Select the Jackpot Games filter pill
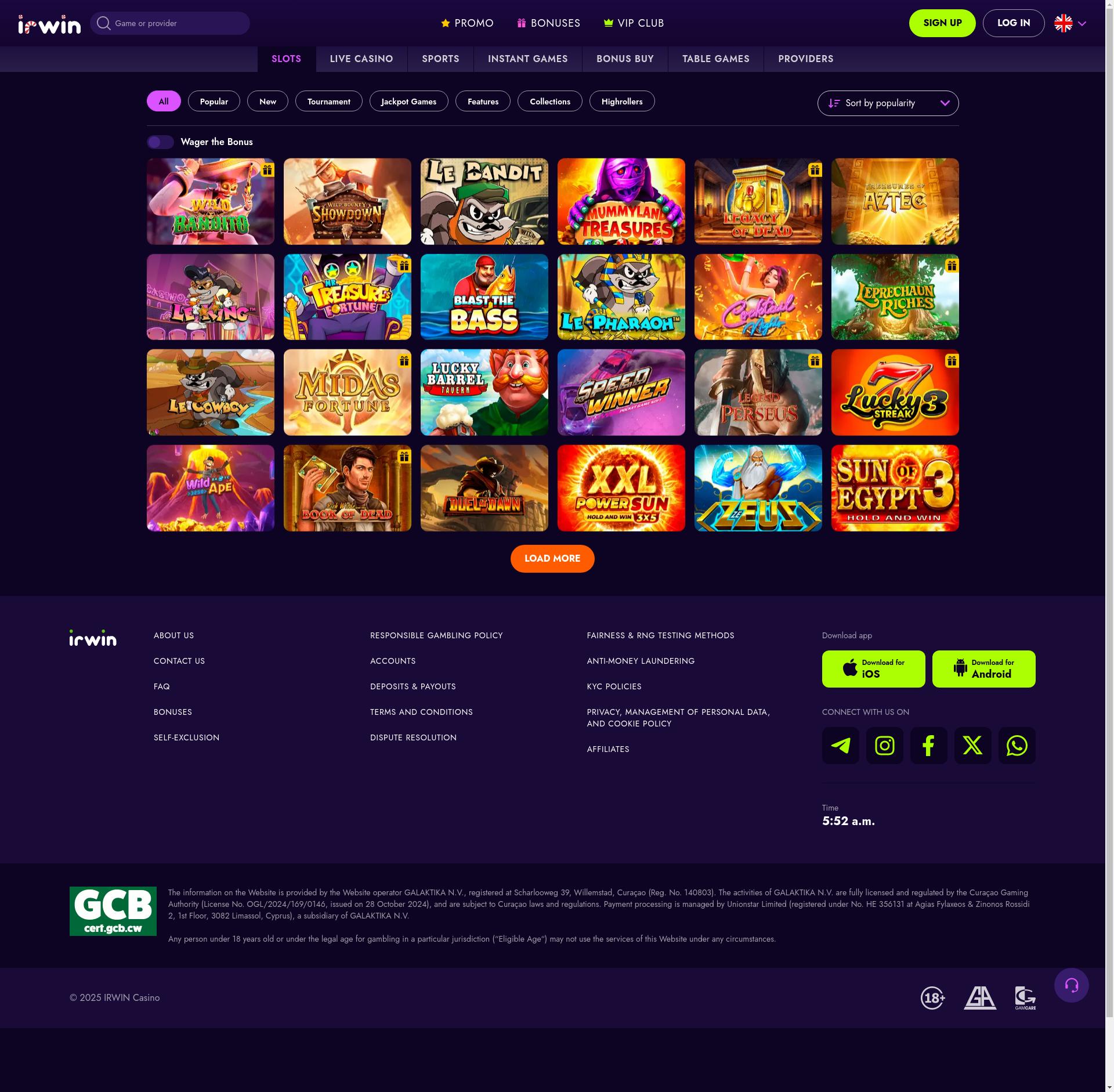Viewport: 1114px width, 1092px height. [408, 102]
